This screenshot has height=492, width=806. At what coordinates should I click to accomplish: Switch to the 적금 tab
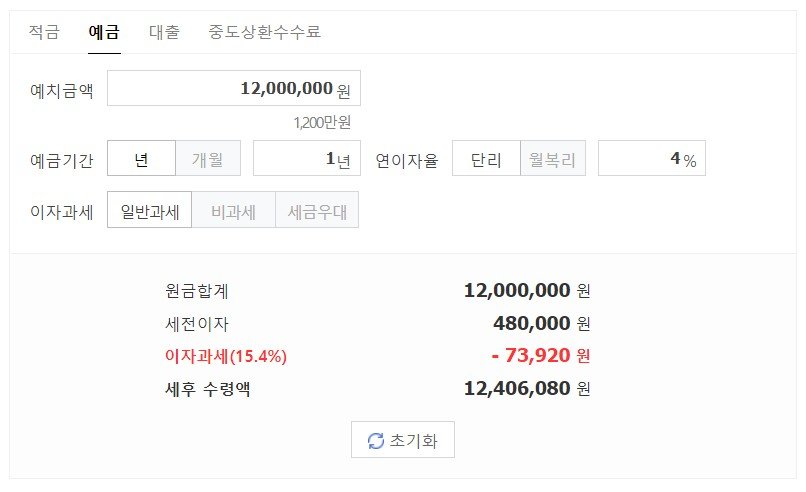click(x=44, y=32)
